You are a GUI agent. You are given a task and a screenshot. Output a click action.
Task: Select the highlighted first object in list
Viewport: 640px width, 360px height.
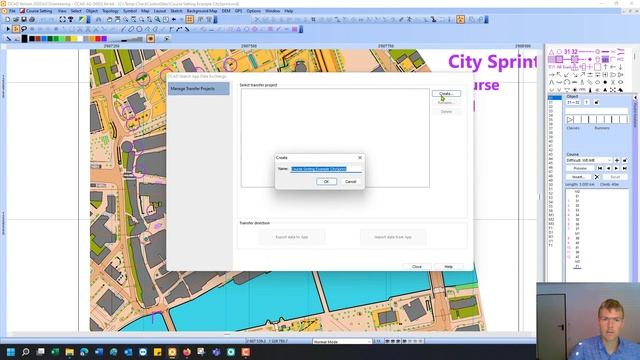(554, 98)
